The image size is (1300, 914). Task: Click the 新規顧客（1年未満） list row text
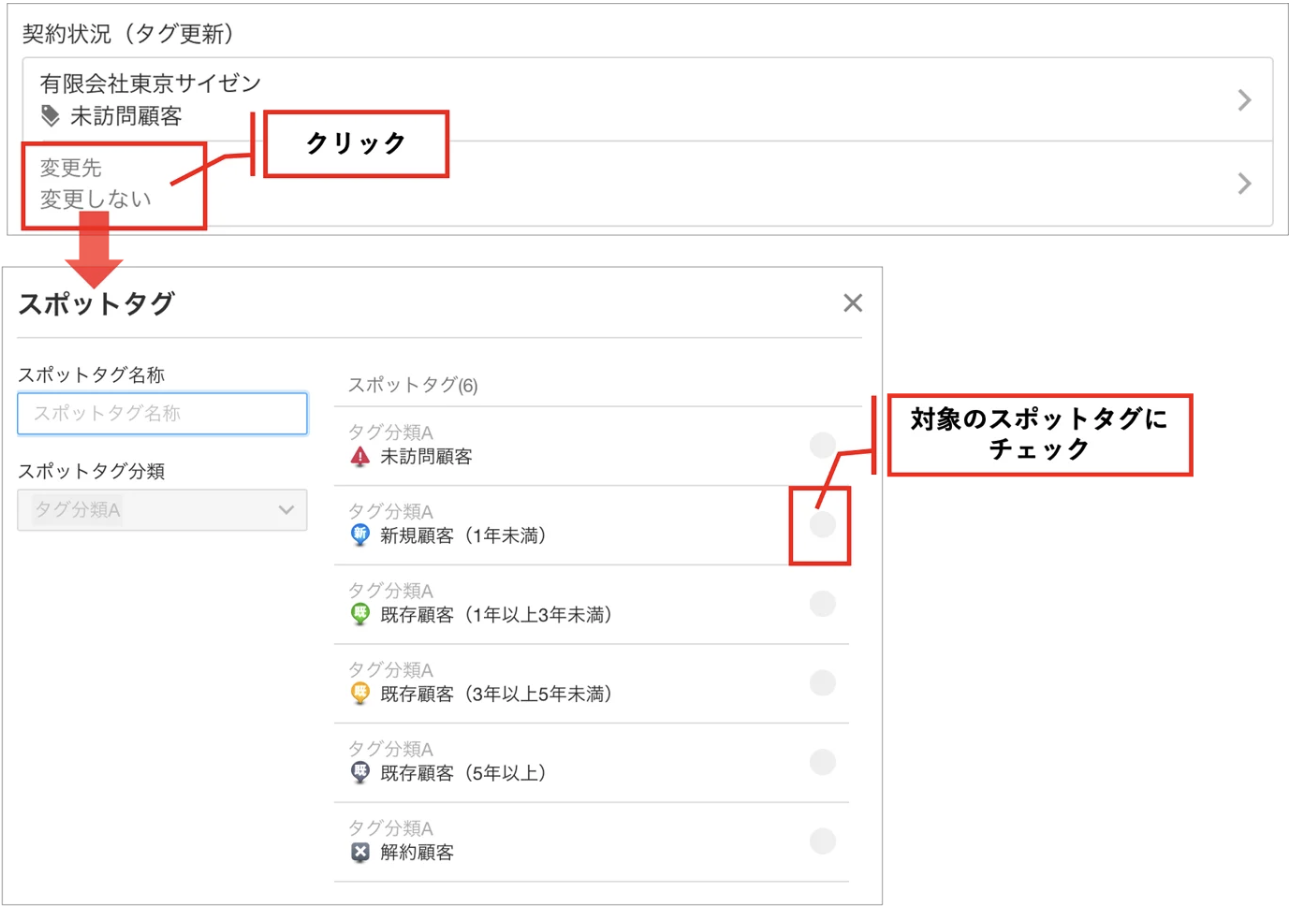point(463,536)
